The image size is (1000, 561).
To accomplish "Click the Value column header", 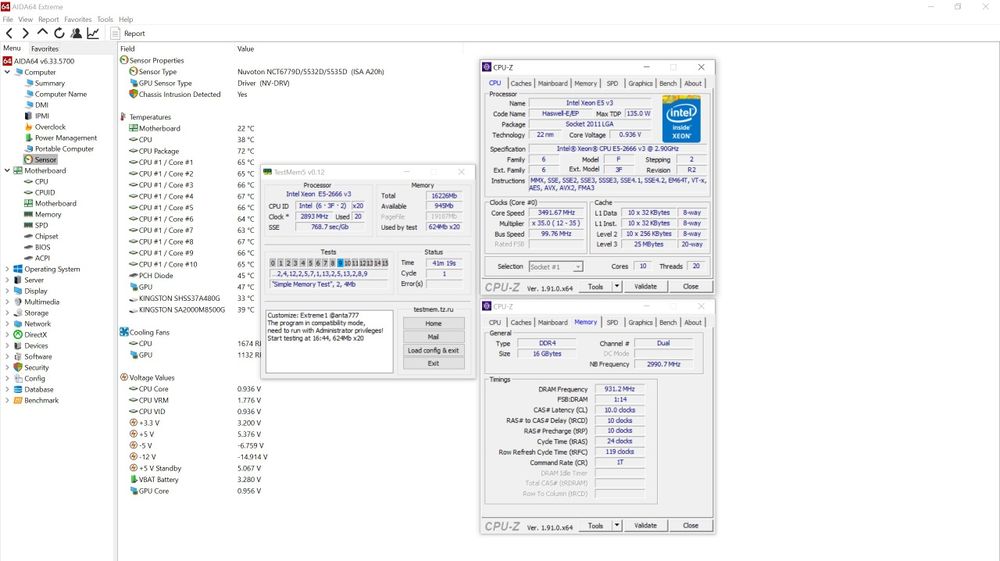I will [246, 48].
